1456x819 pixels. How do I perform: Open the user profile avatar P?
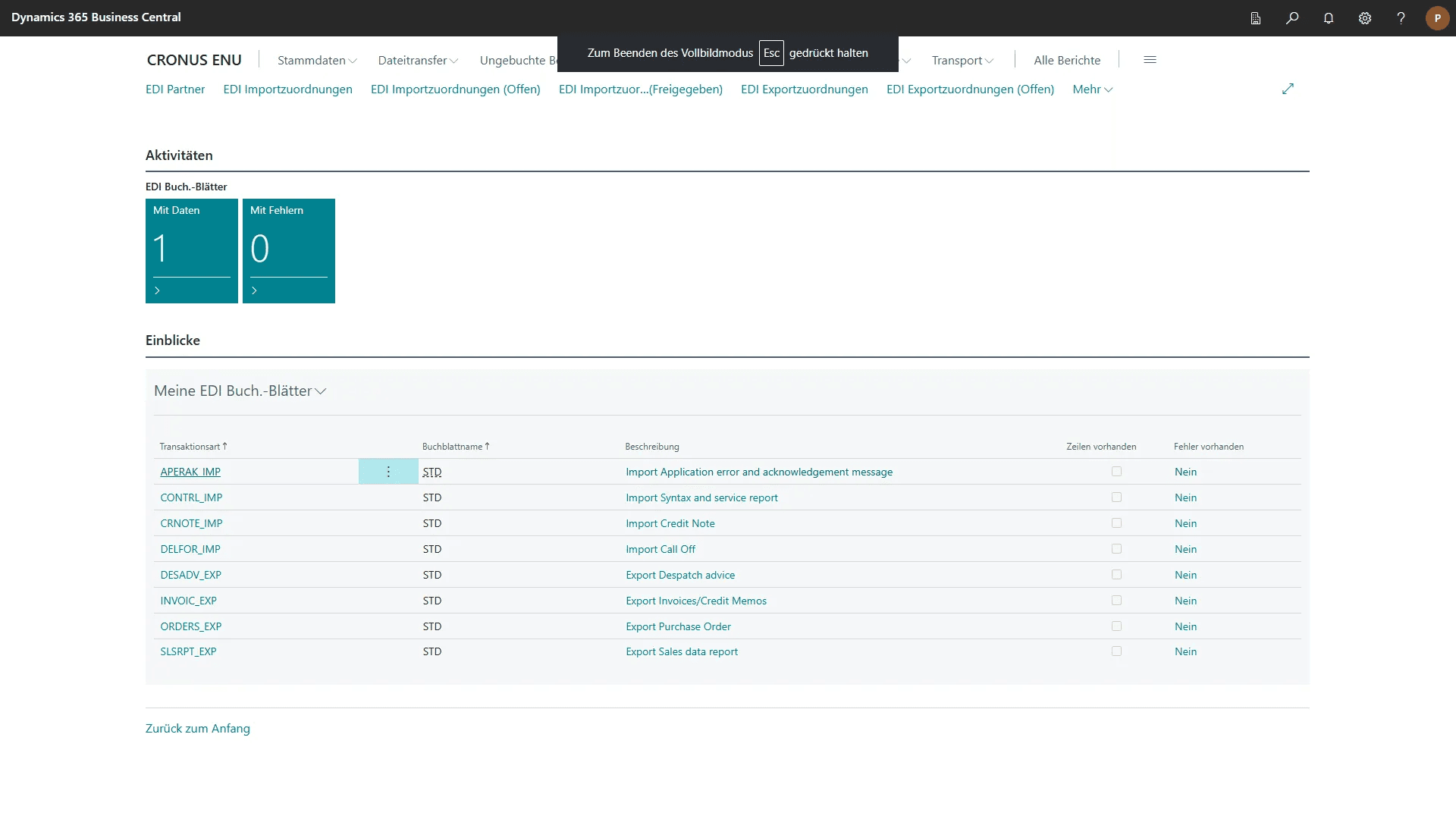click(1437, 18)
